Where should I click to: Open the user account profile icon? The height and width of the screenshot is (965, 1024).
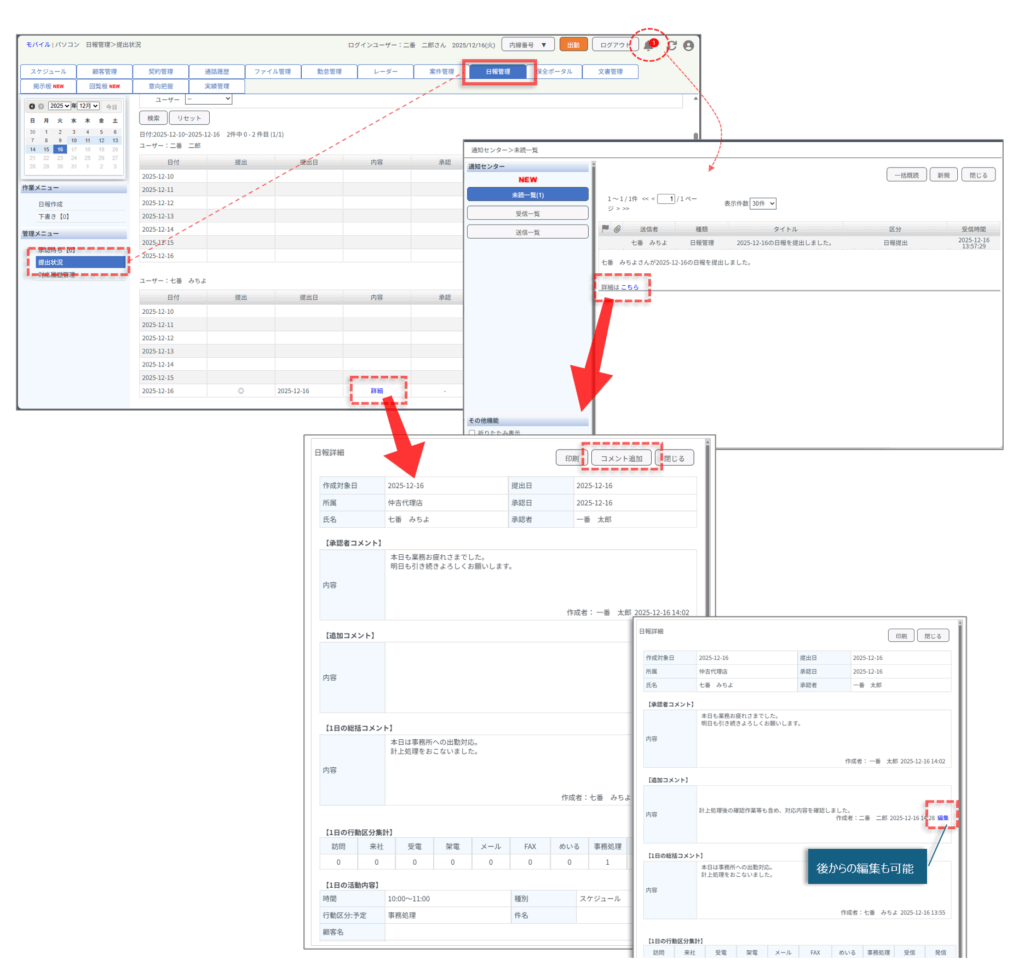689,46
